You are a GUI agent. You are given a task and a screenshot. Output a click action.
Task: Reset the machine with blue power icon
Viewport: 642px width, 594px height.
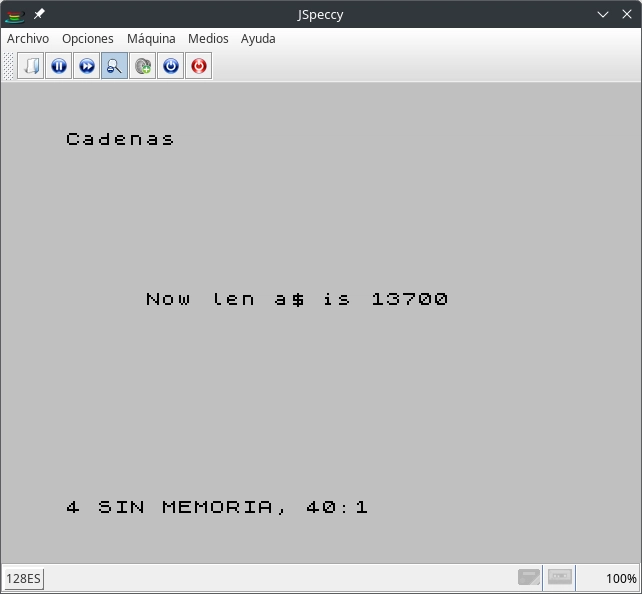(171, 65)
